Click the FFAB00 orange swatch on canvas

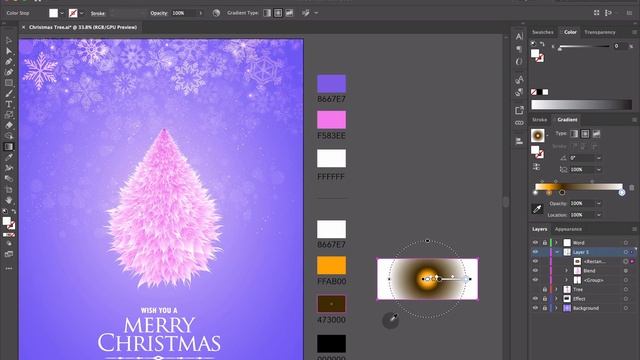click(x=331, y=265)
